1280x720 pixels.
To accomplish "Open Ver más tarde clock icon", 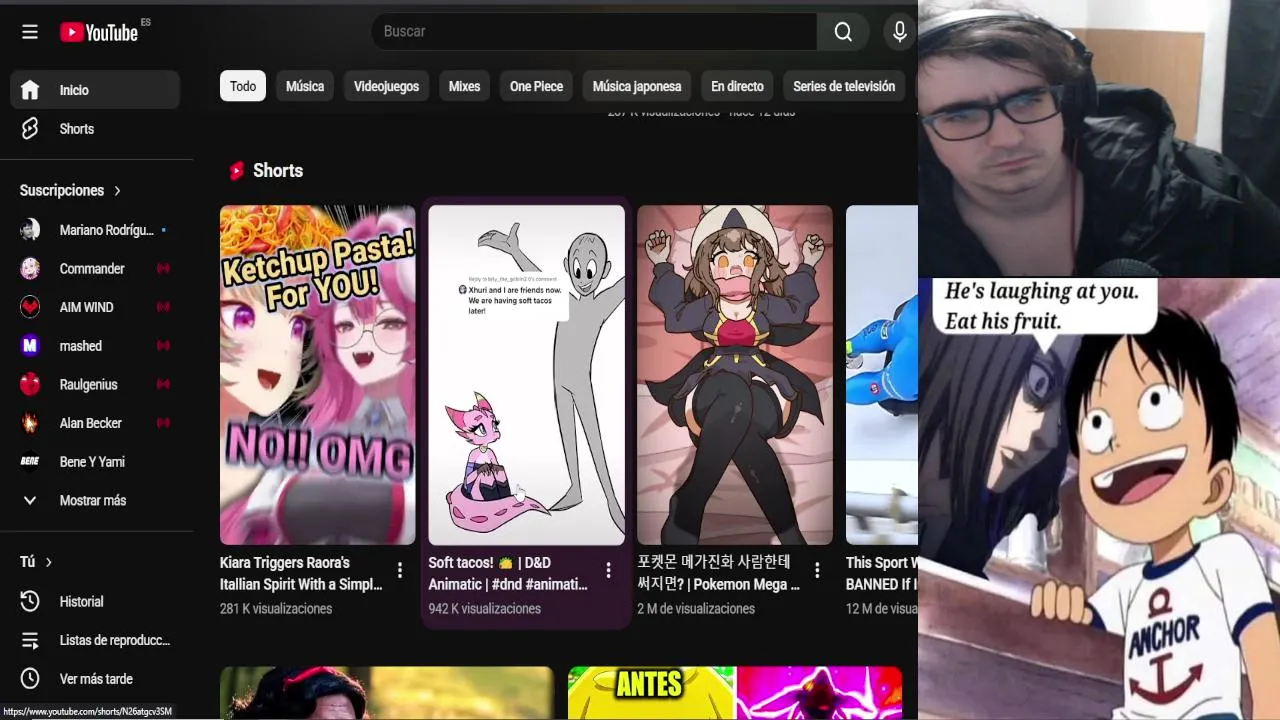I will pos(30,679).
